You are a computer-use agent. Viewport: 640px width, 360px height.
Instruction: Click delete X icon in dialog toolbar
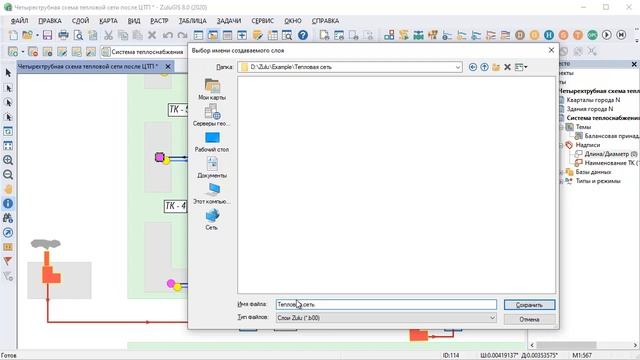pos(507,67)
